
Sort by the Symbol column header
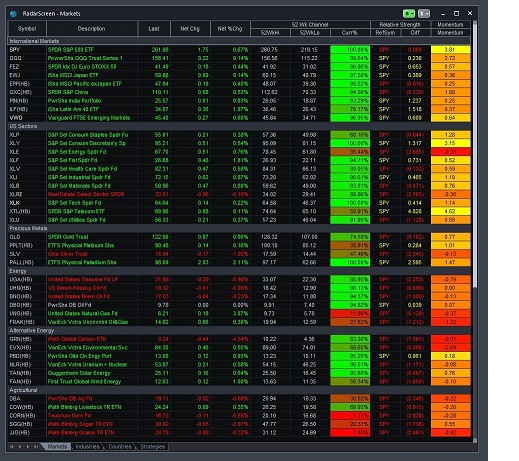point(27,29)
